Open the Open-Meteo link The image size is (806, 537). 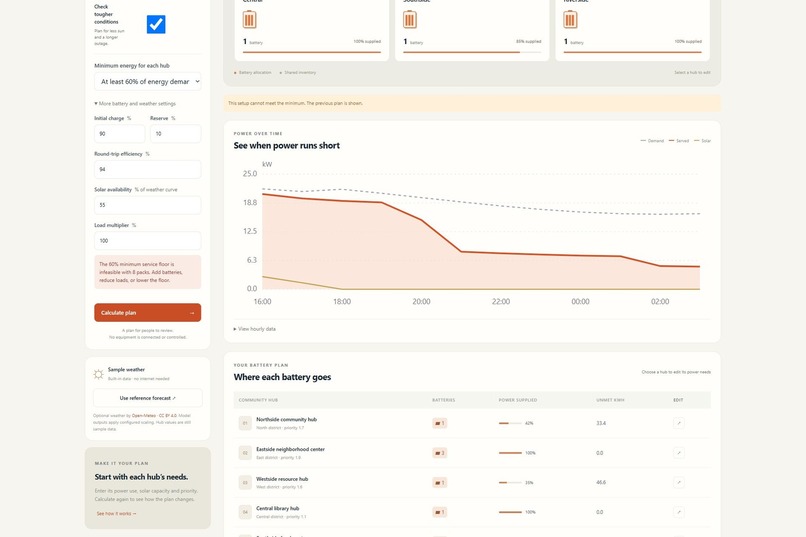[x=143, y=415]
